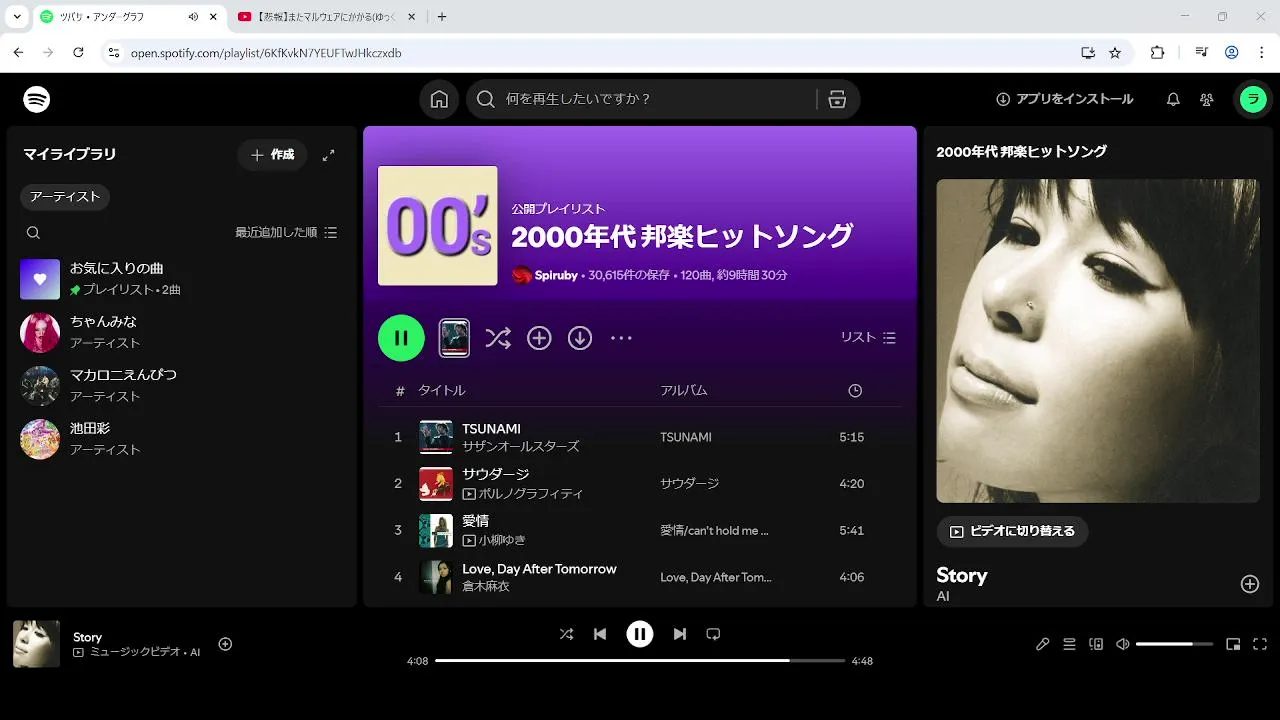
Task: Expand My Library to full view
Action: (x=328, y=155)
